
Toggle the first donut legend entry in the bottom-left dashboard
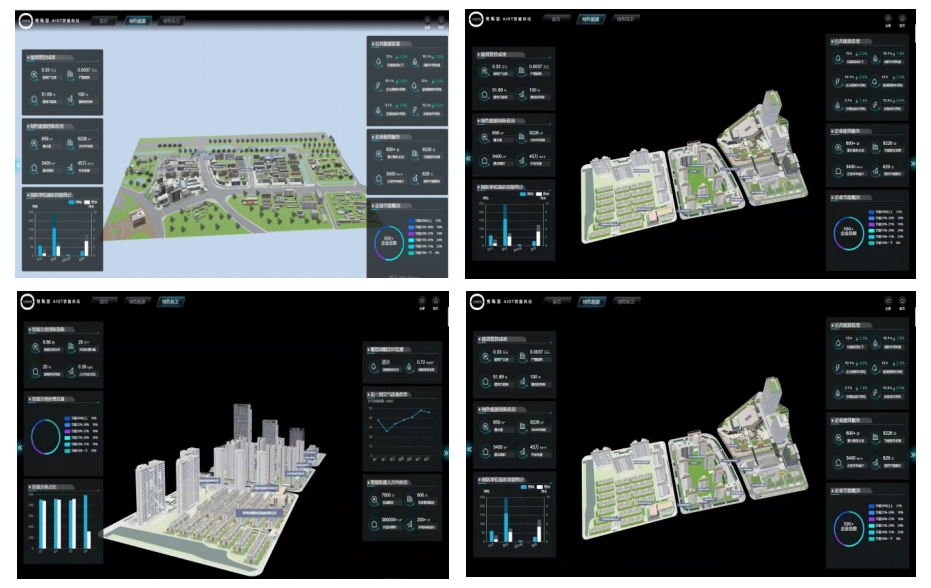69,416
